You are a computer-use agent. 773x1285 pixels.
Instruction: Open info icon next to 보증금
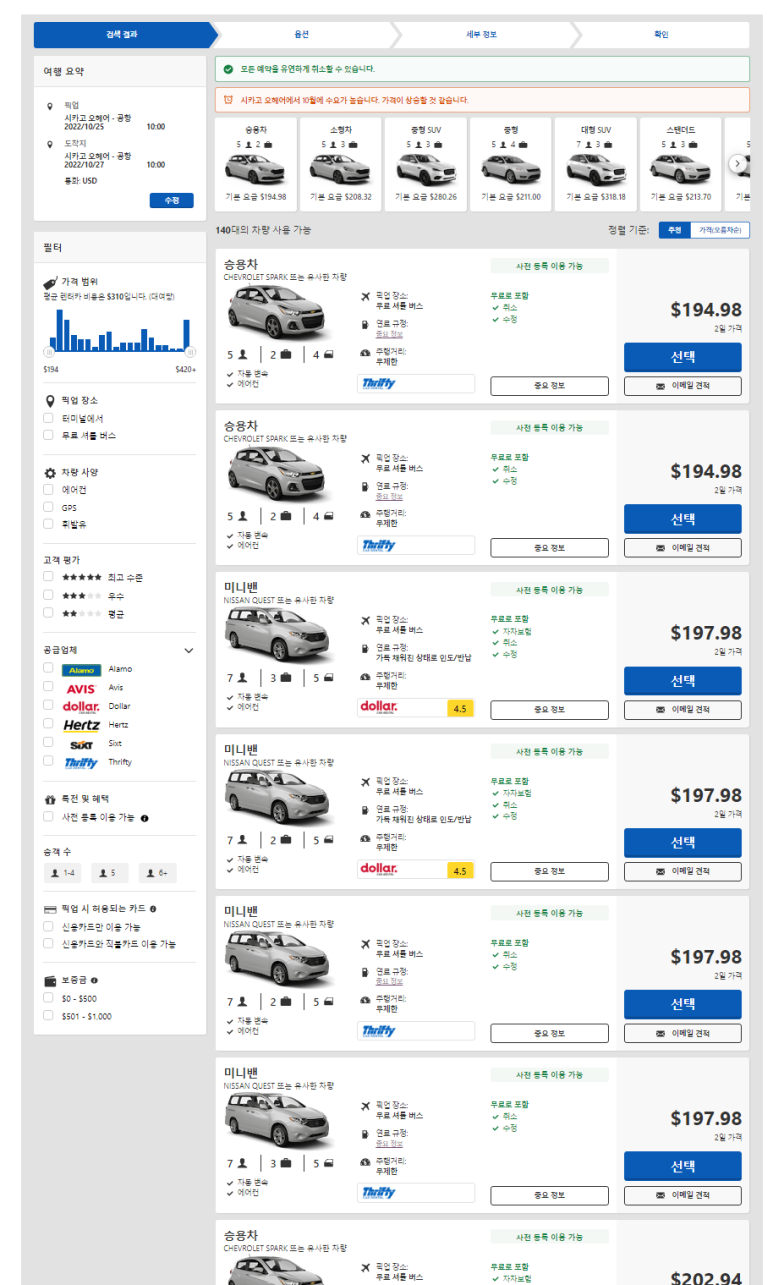coord(94,981)
